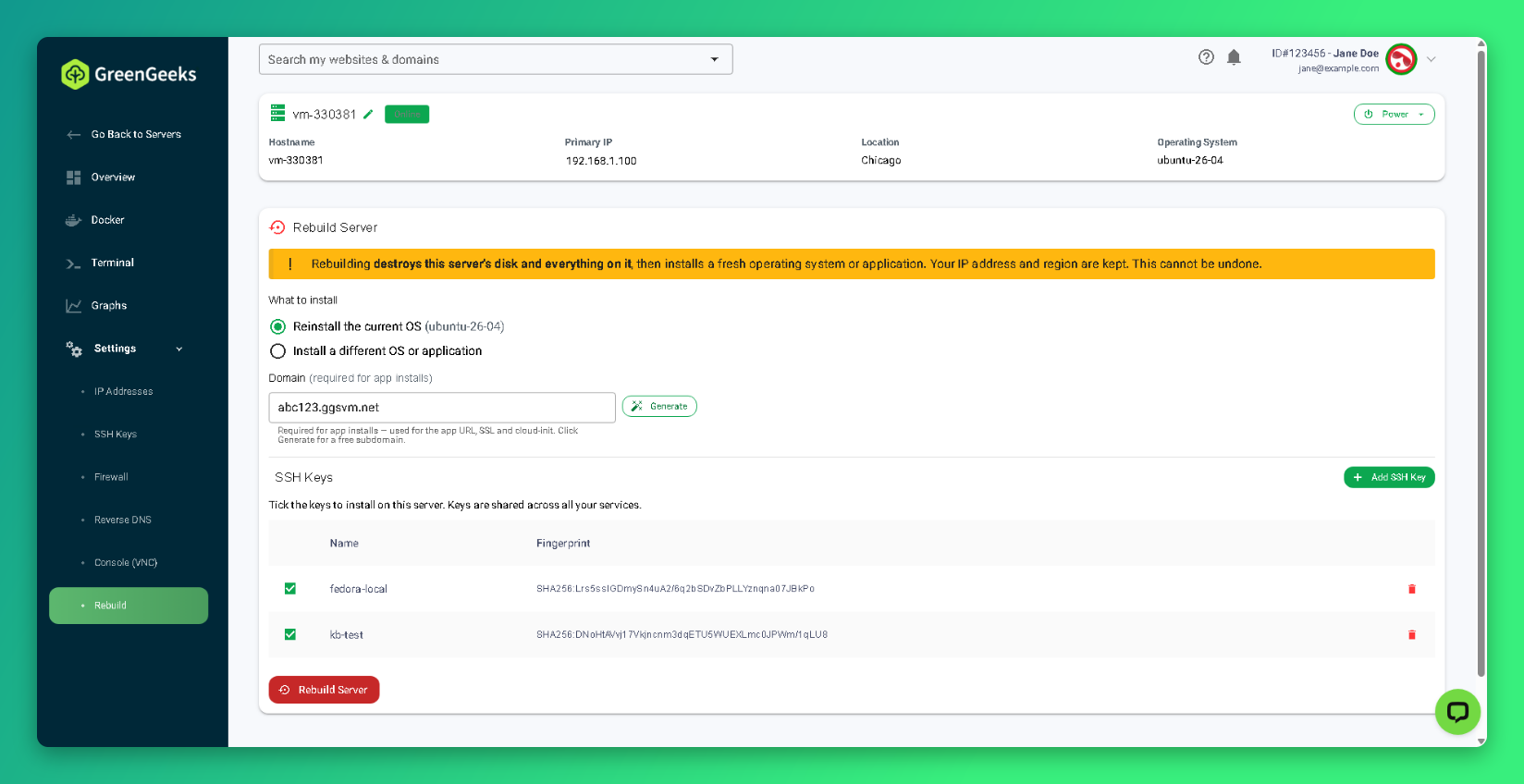This screenshot has height=784, width=1524.
Task: Click the Operating System value ubuntu-26-04
Action: point(1190,161)
